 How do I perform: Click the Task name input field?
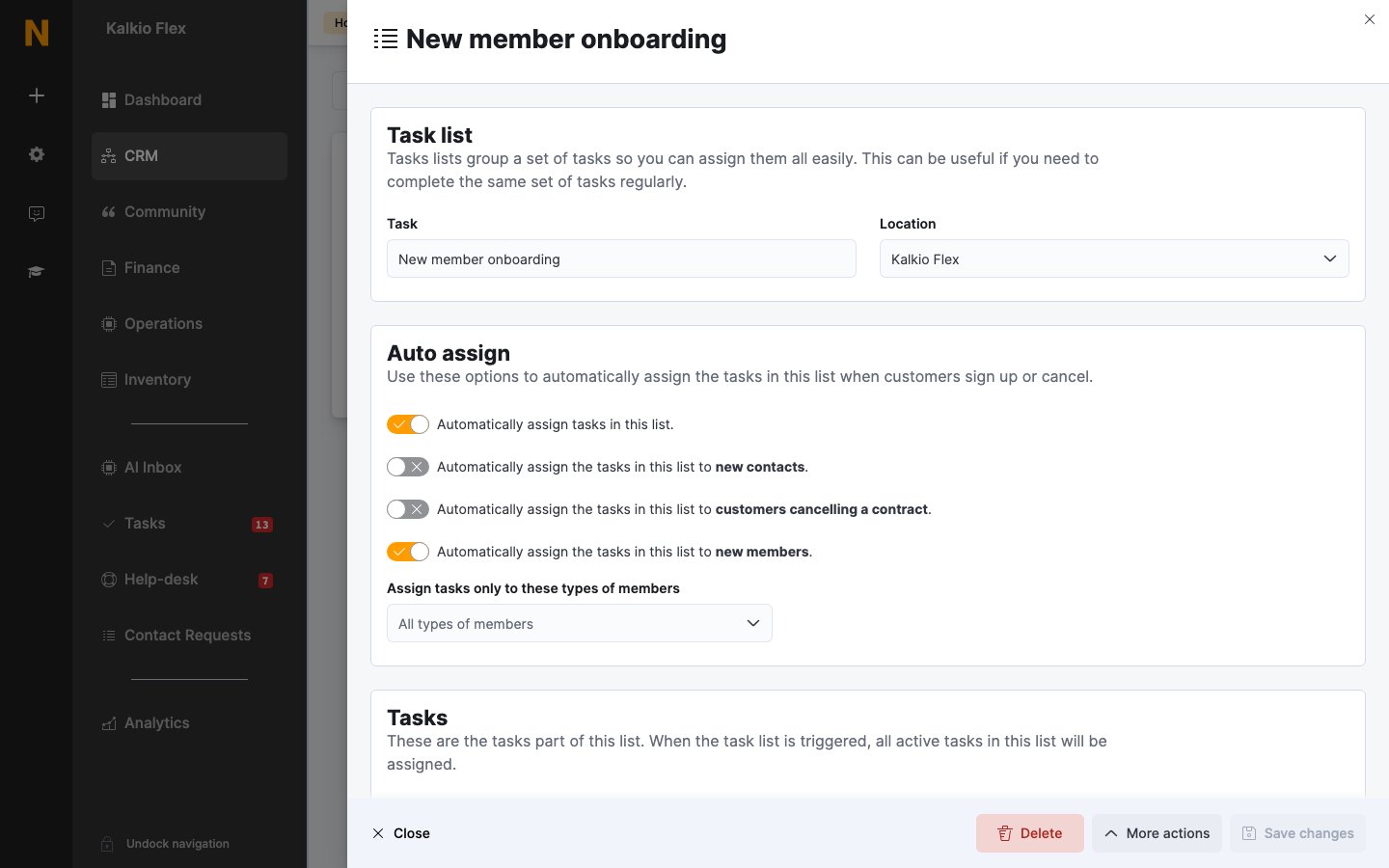point(621,258)
